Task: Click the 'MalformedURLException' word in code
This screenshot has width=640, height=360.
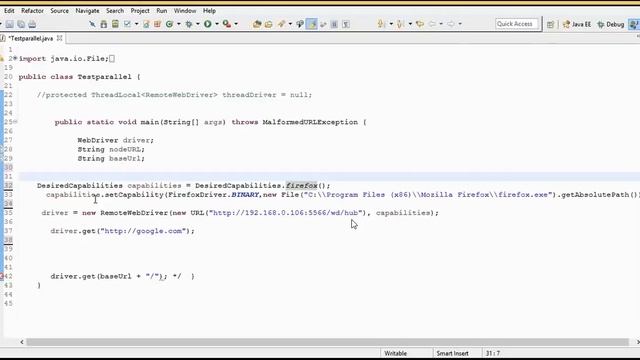Action: (310, 122)
